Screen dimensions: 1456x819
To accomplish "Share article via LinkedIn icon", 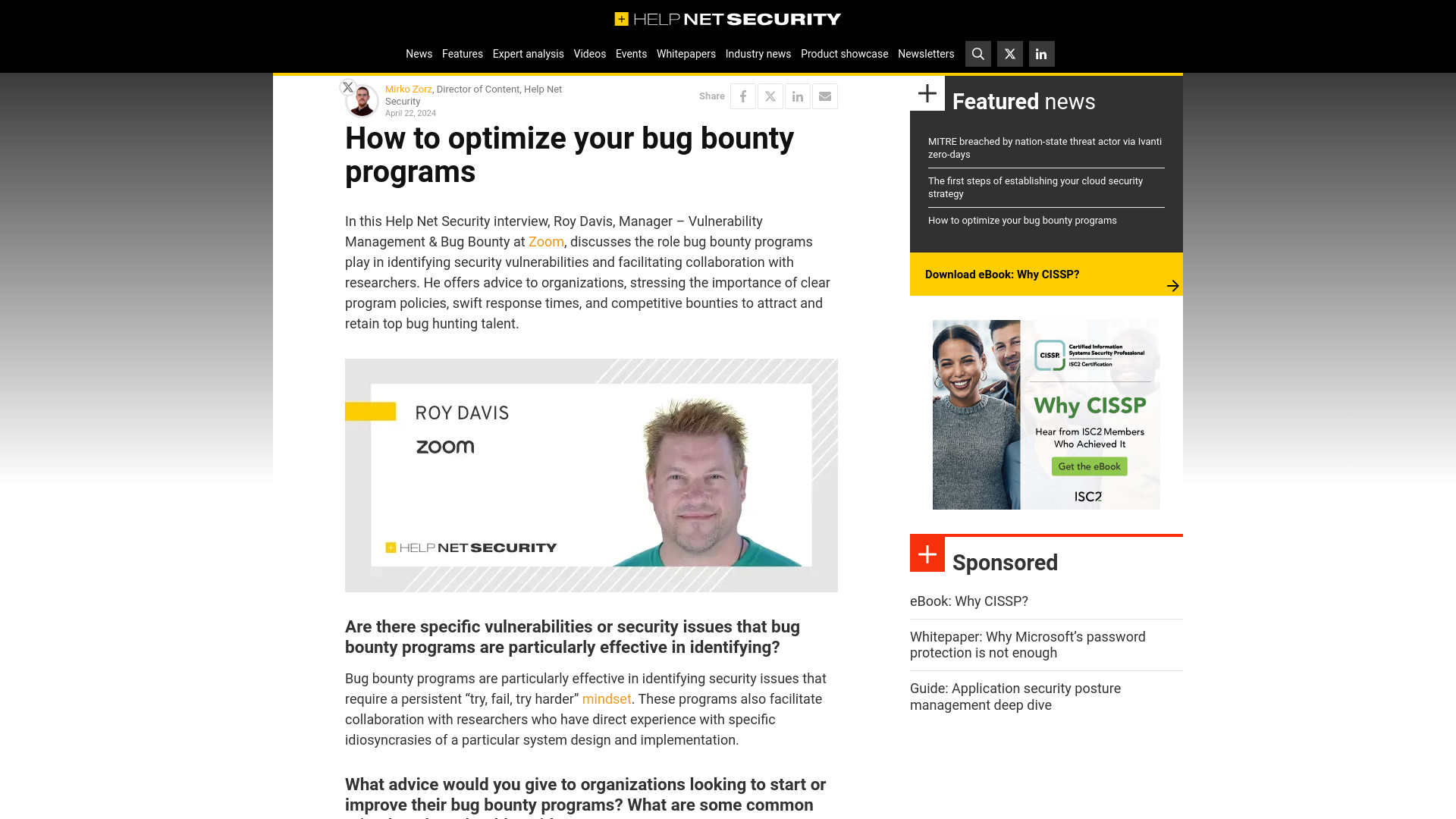I will pyautogui.click(x=798, y=96).
